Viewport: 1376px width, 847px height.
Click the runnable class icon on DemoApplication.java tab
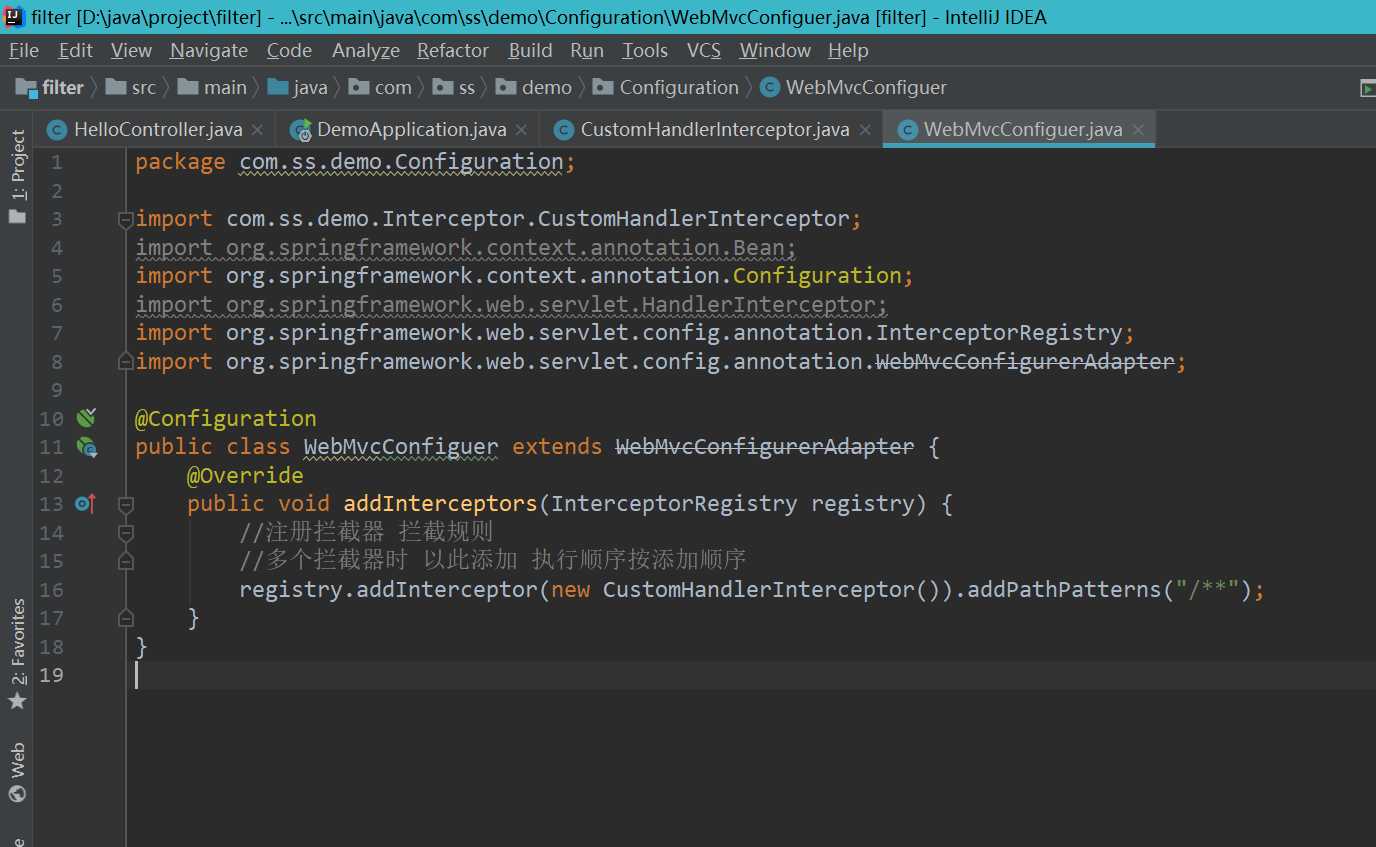pos(300,130)
